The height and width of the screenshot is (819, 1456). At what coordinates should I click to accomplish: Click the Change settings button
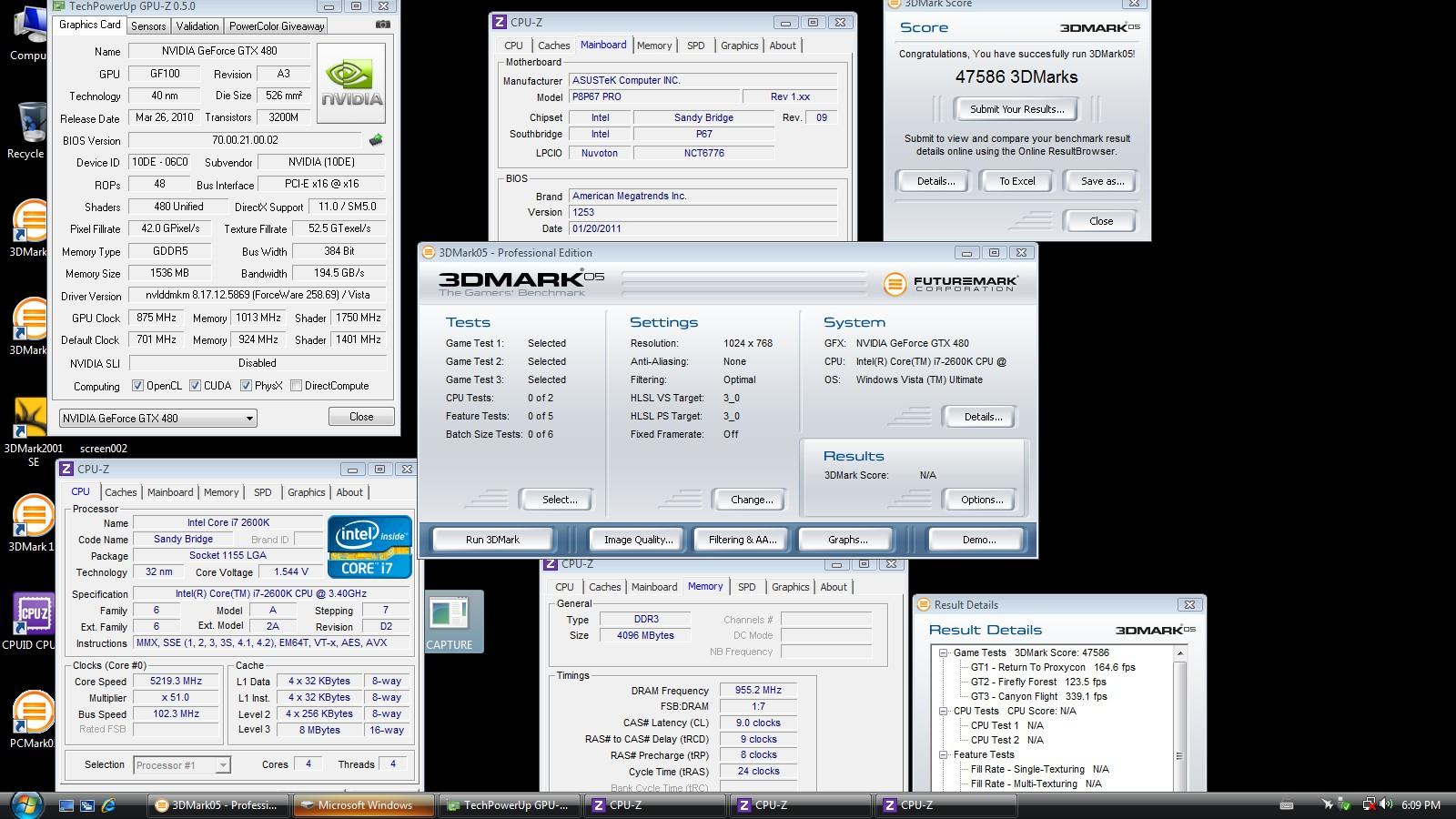(752, 500)
